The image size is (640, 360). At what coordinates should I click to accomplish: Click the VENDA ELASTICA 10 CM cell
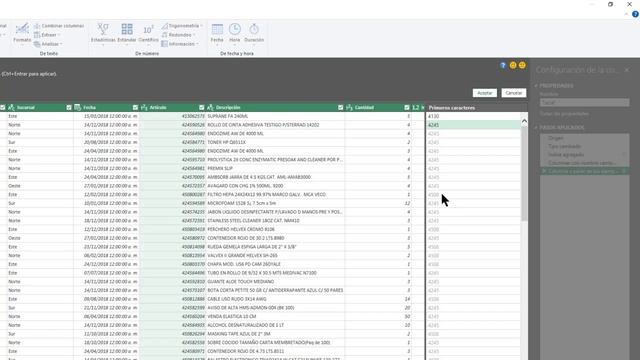pos(275,316)
